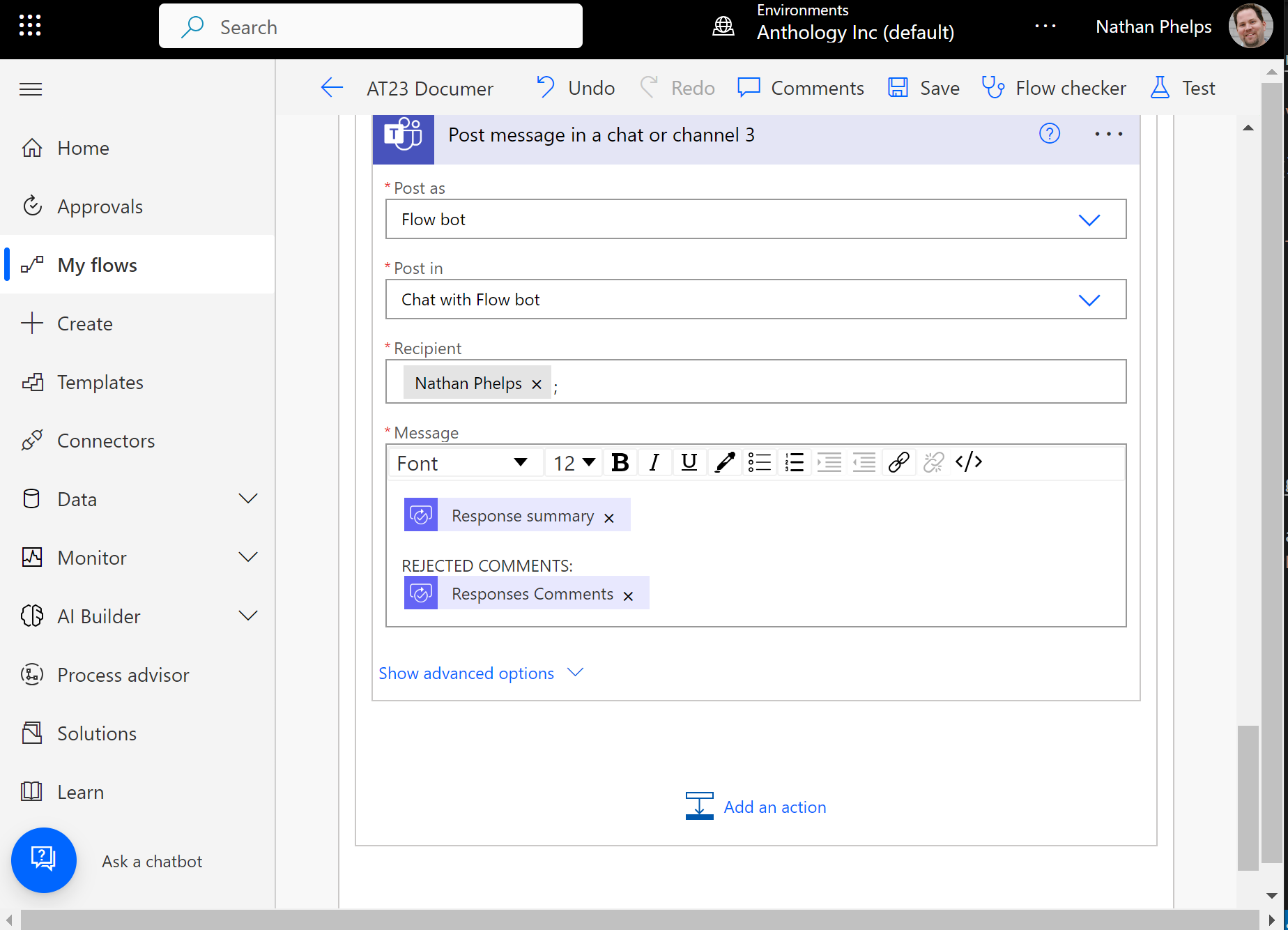Switch to HTML code view

click(969, 462)
